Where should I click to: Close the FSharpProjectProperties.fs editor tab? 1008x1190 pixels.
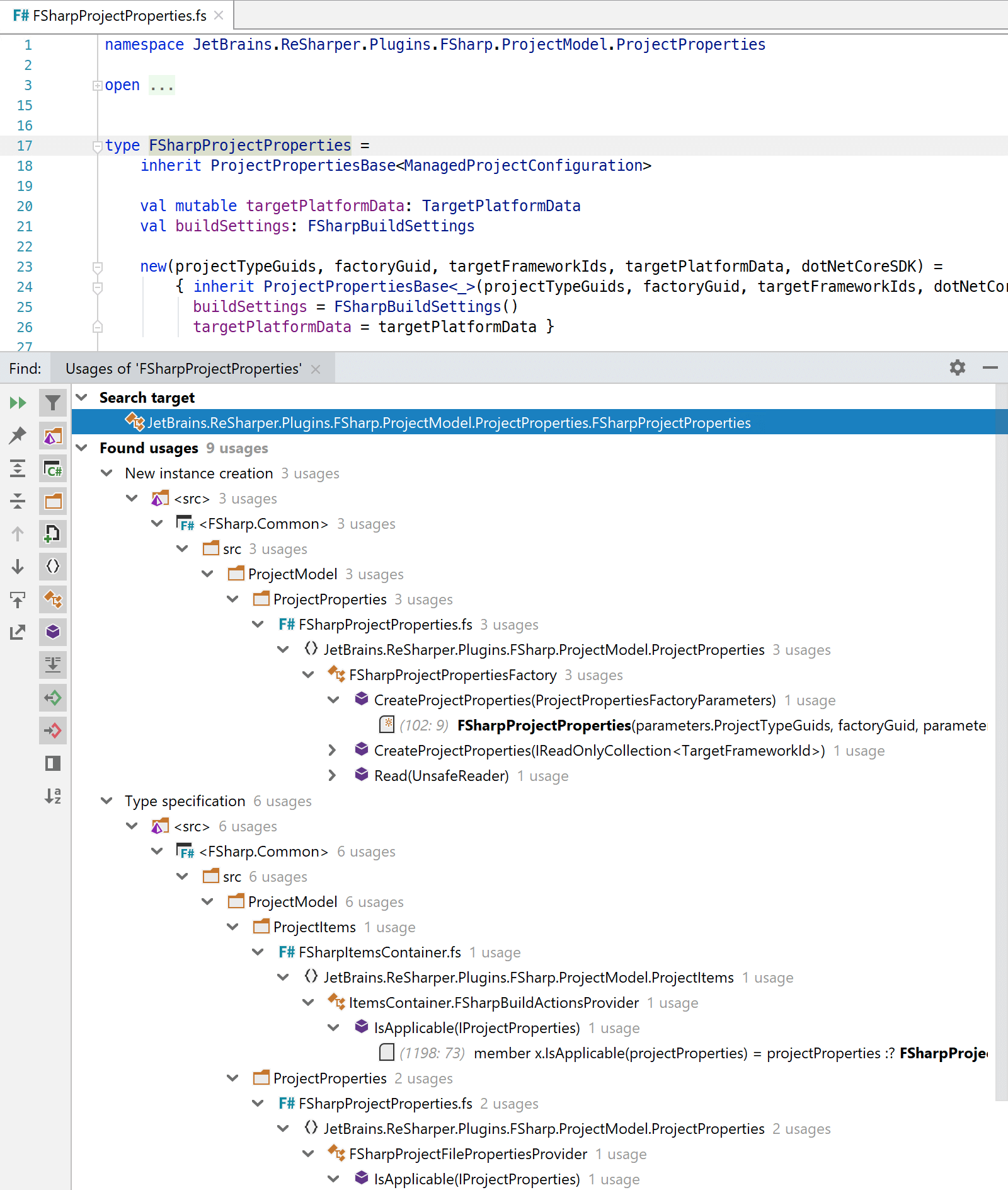coord(219,15)
